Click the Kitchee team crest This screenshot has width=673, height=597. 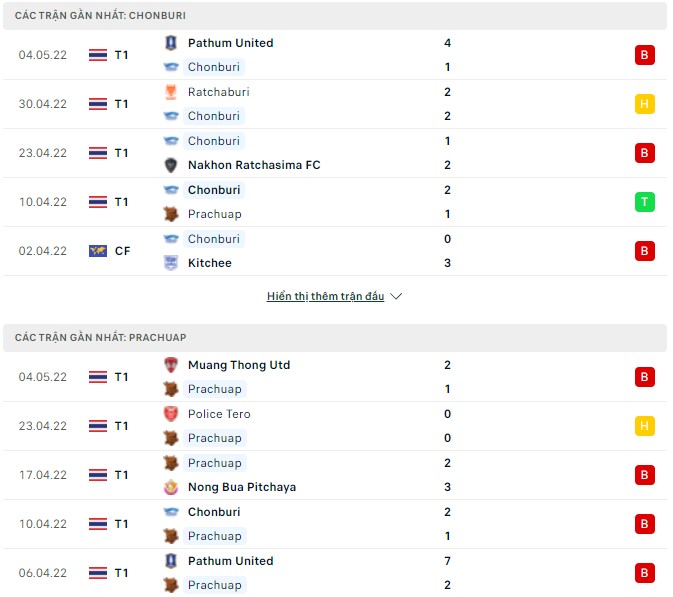(170, 263)
